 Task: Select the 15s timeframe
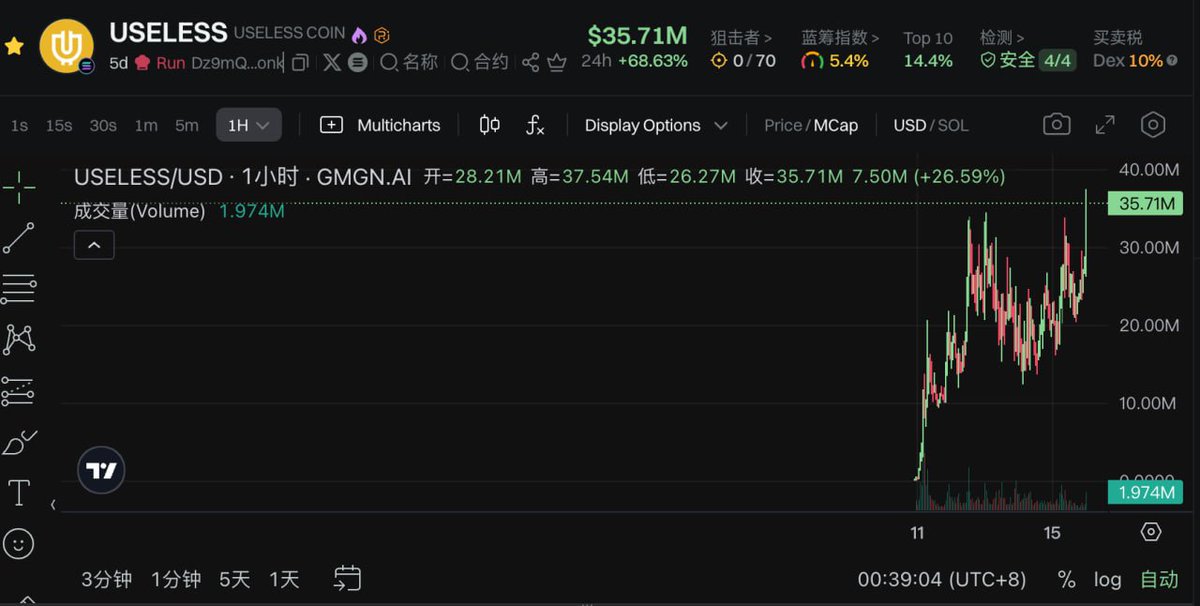point(59,125)
